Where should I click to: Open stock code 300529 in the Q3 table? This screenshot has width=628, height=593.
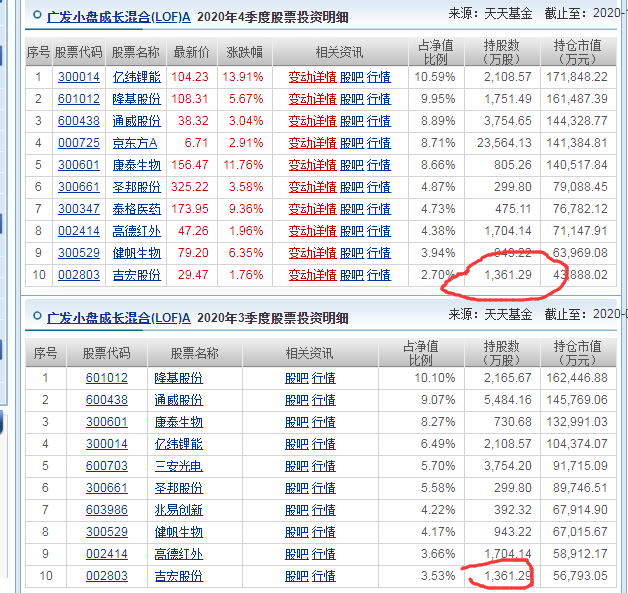pos(107,532)
